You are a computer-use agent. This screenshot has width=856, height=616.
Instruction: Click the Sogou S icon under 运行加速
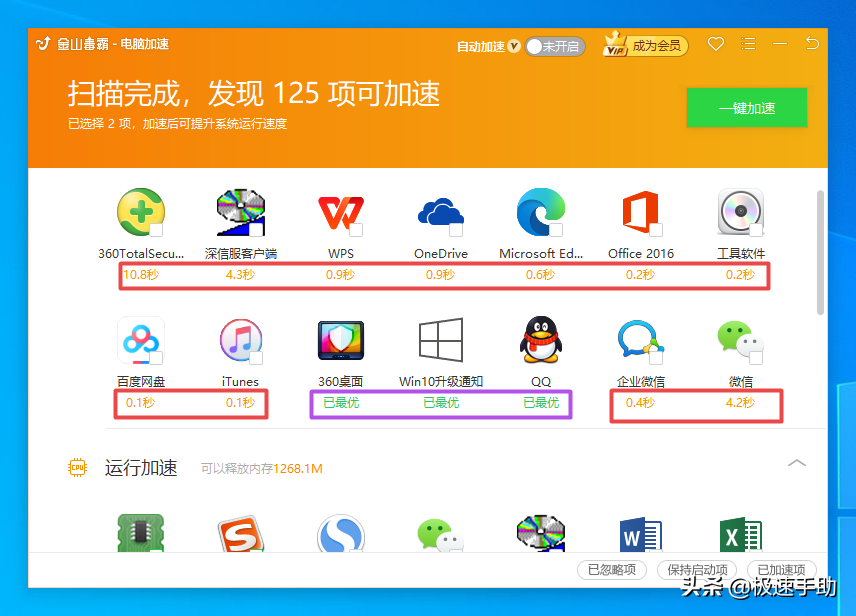[x=241, y=533]
